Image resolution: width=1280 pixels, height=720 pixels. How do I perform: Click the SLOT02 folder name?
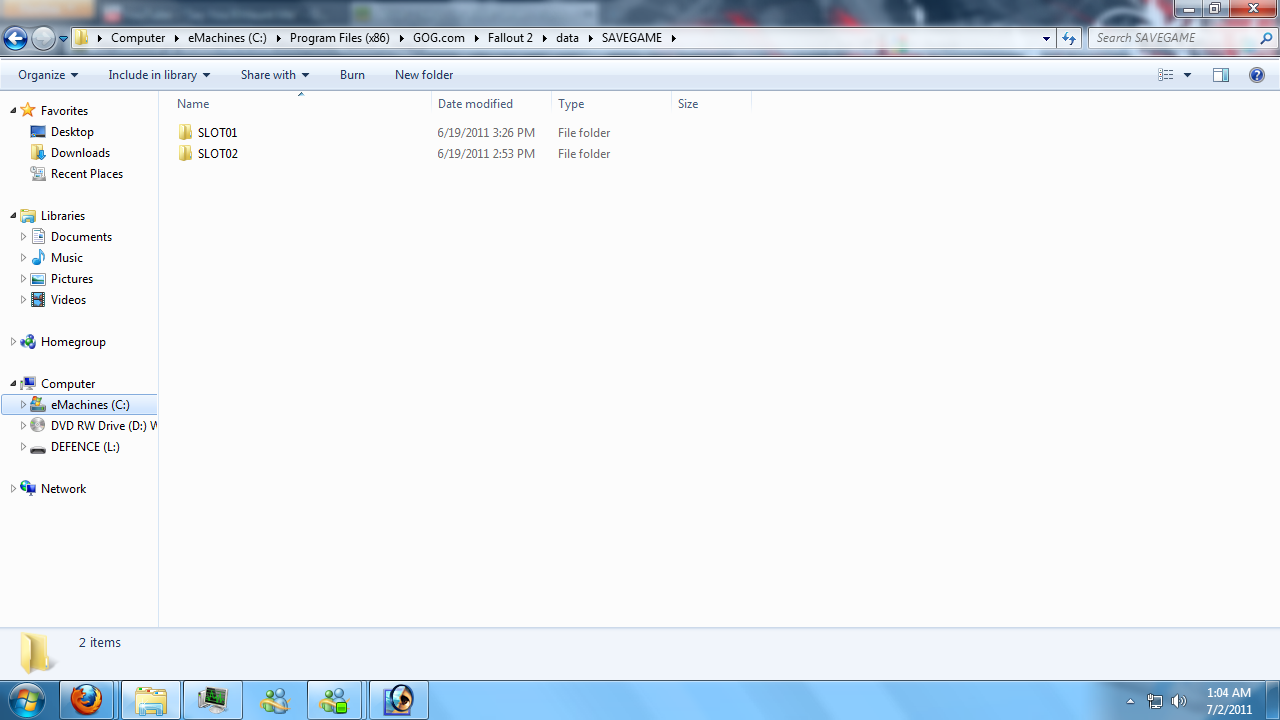pos(217,154)
